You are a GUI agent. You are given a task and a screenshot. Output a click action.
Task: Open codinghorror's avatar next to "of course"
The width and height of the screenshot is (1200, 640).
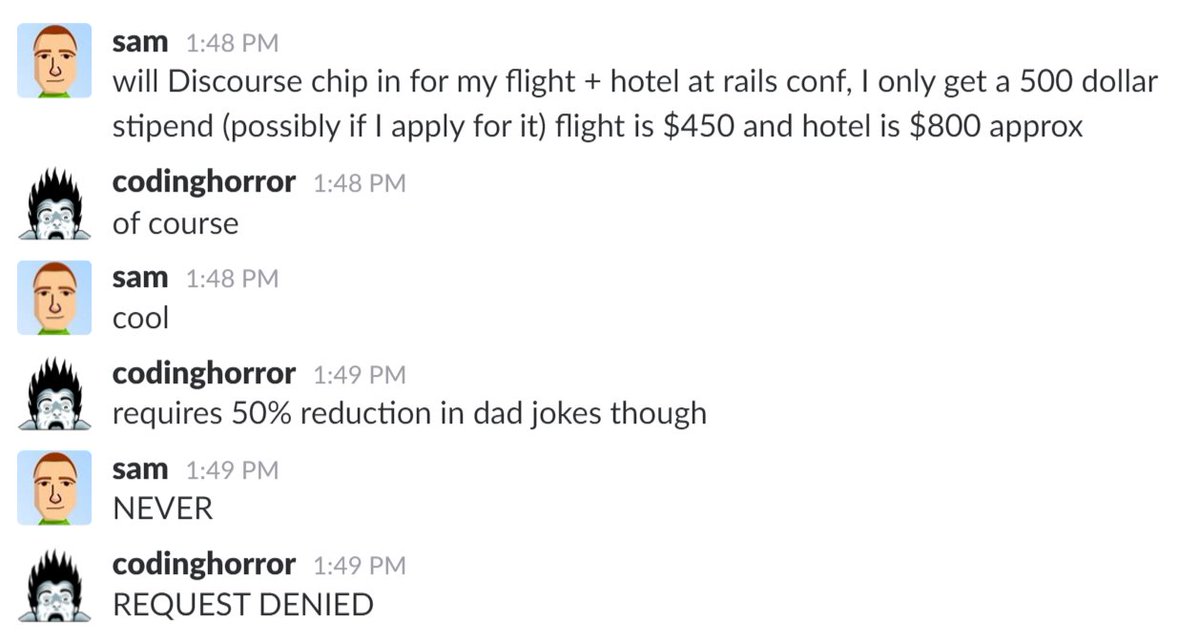[54, 203]
